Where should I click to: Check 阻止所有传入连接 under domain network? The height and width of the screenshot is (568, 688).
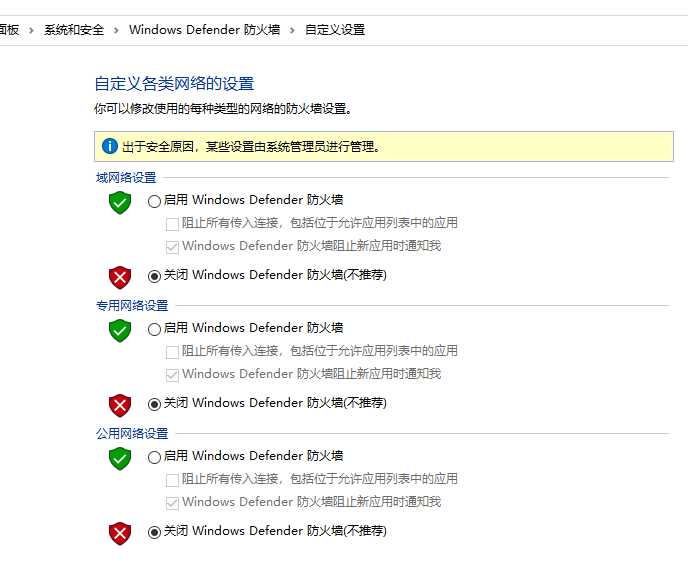[x=172, y=224]
